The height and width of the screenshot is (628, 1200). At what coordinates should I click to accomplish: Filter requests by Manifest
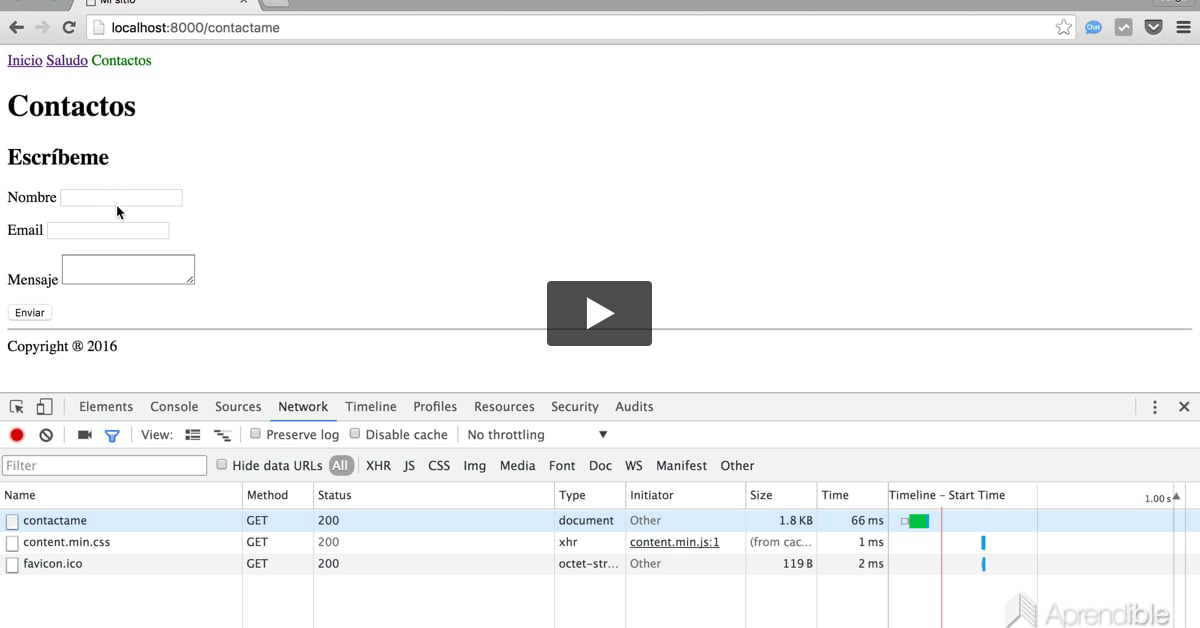coord(681,466)
